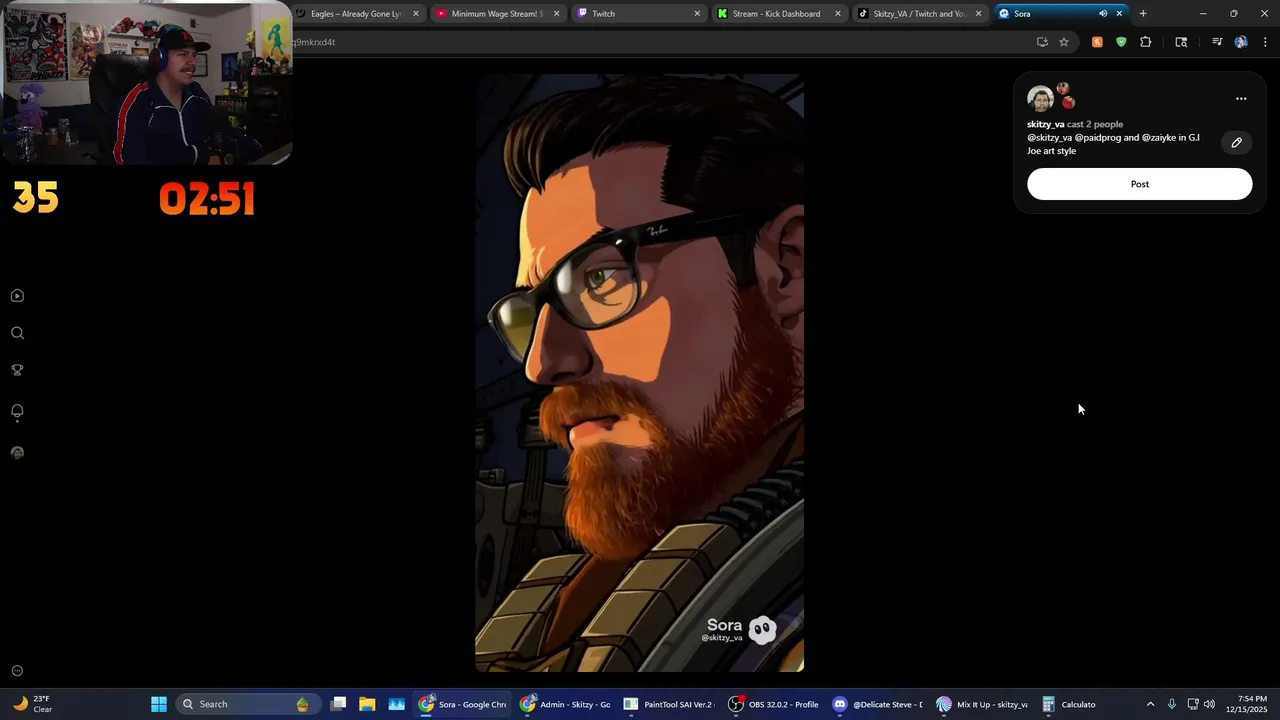
Task: Open the Sora home sidebar icon
Action: coord(17,296)
